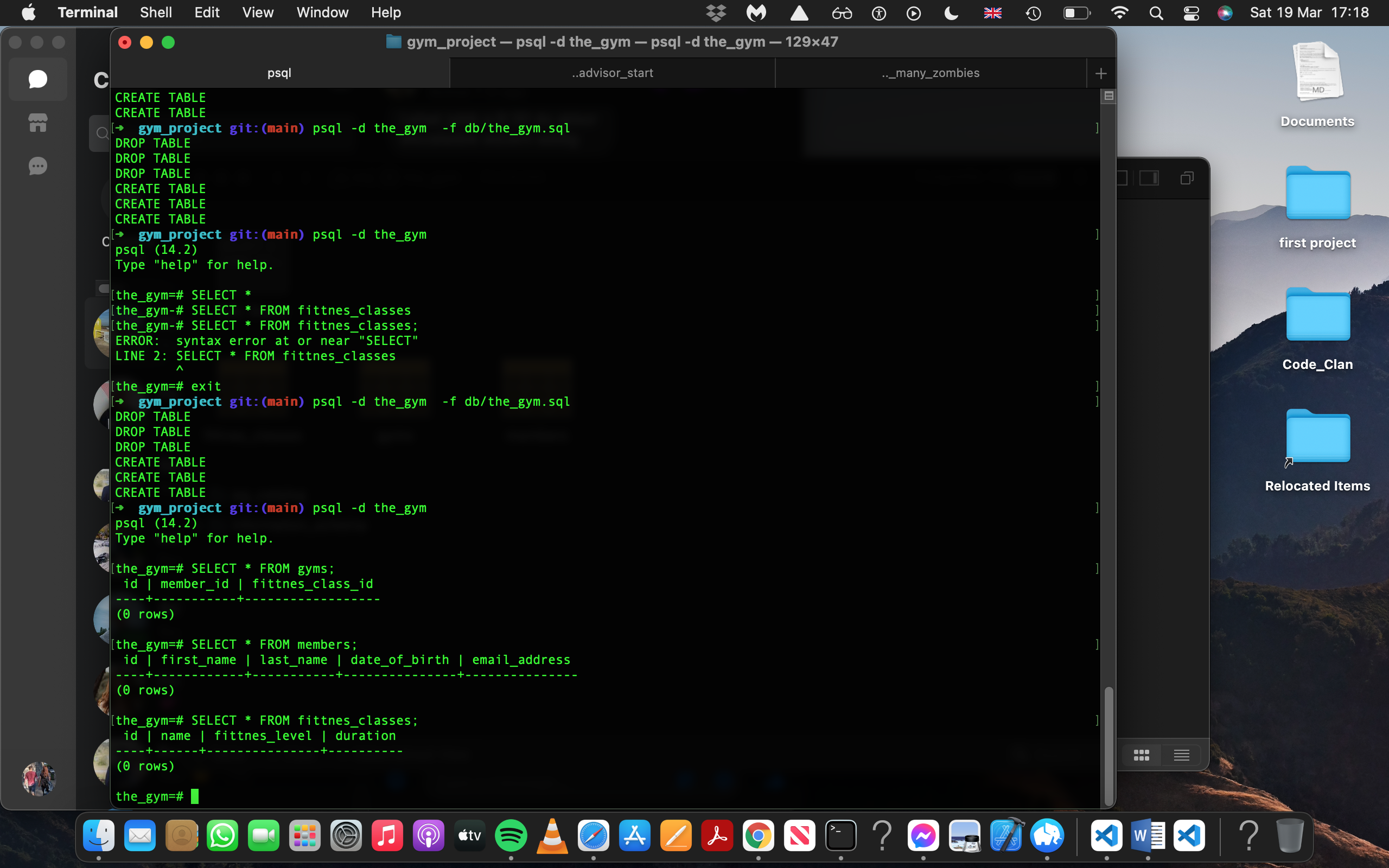Click the Dropbox menu bar icon

tap(716, 12)
